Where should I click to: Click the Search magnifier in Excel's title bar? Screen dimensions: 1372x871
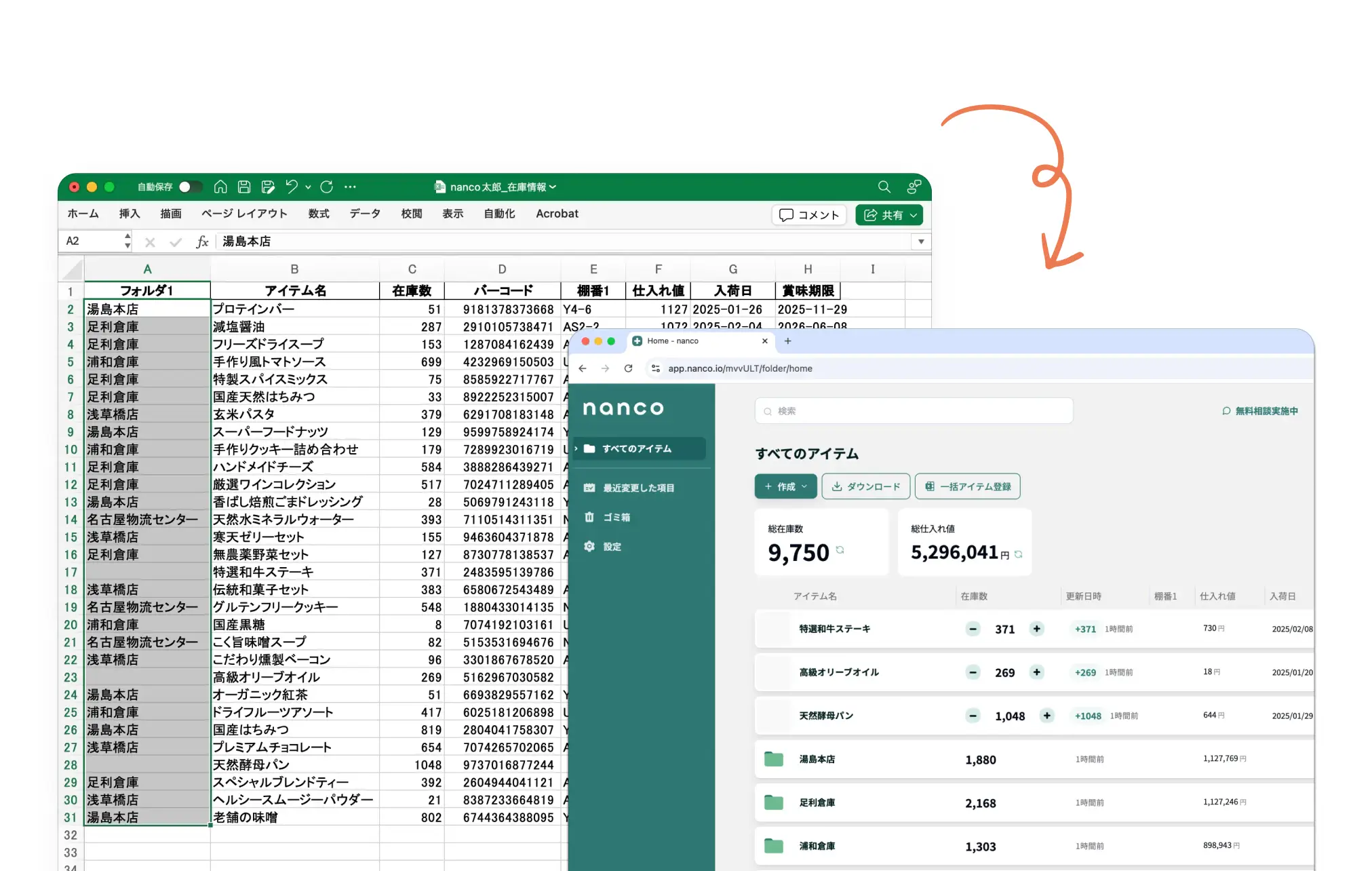point(884,187)
